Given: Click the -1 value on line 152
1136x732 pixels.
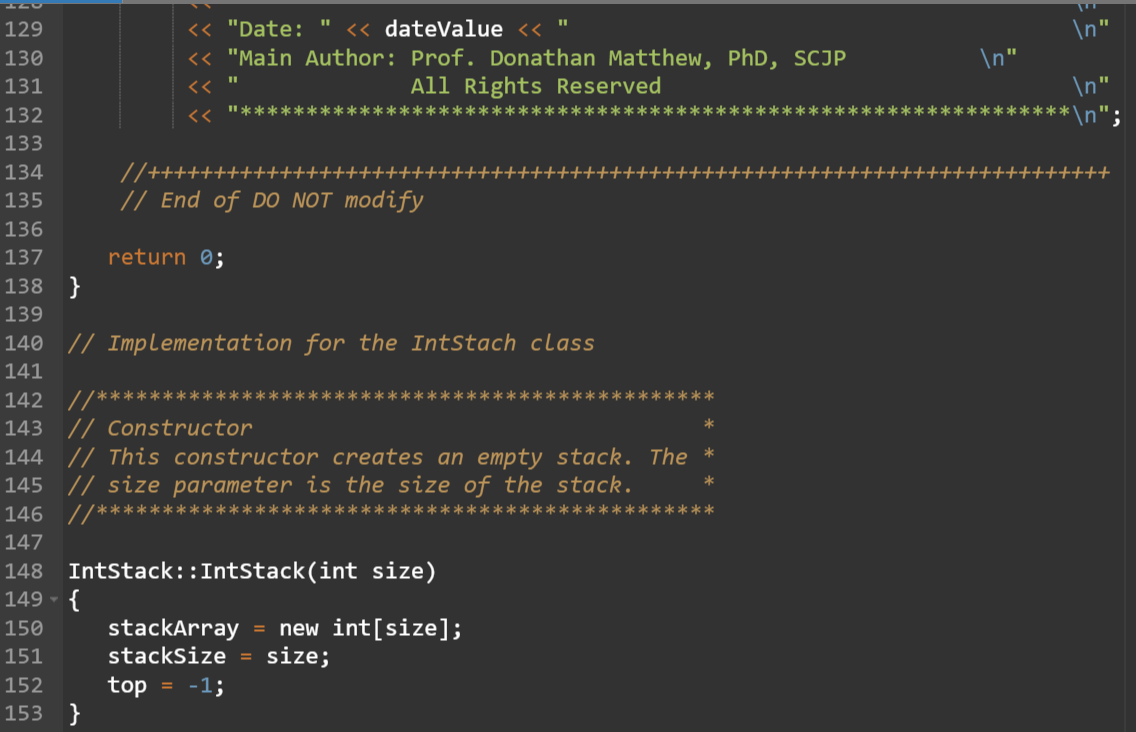Looking at the screenshot, I should [x=199, y=685].
